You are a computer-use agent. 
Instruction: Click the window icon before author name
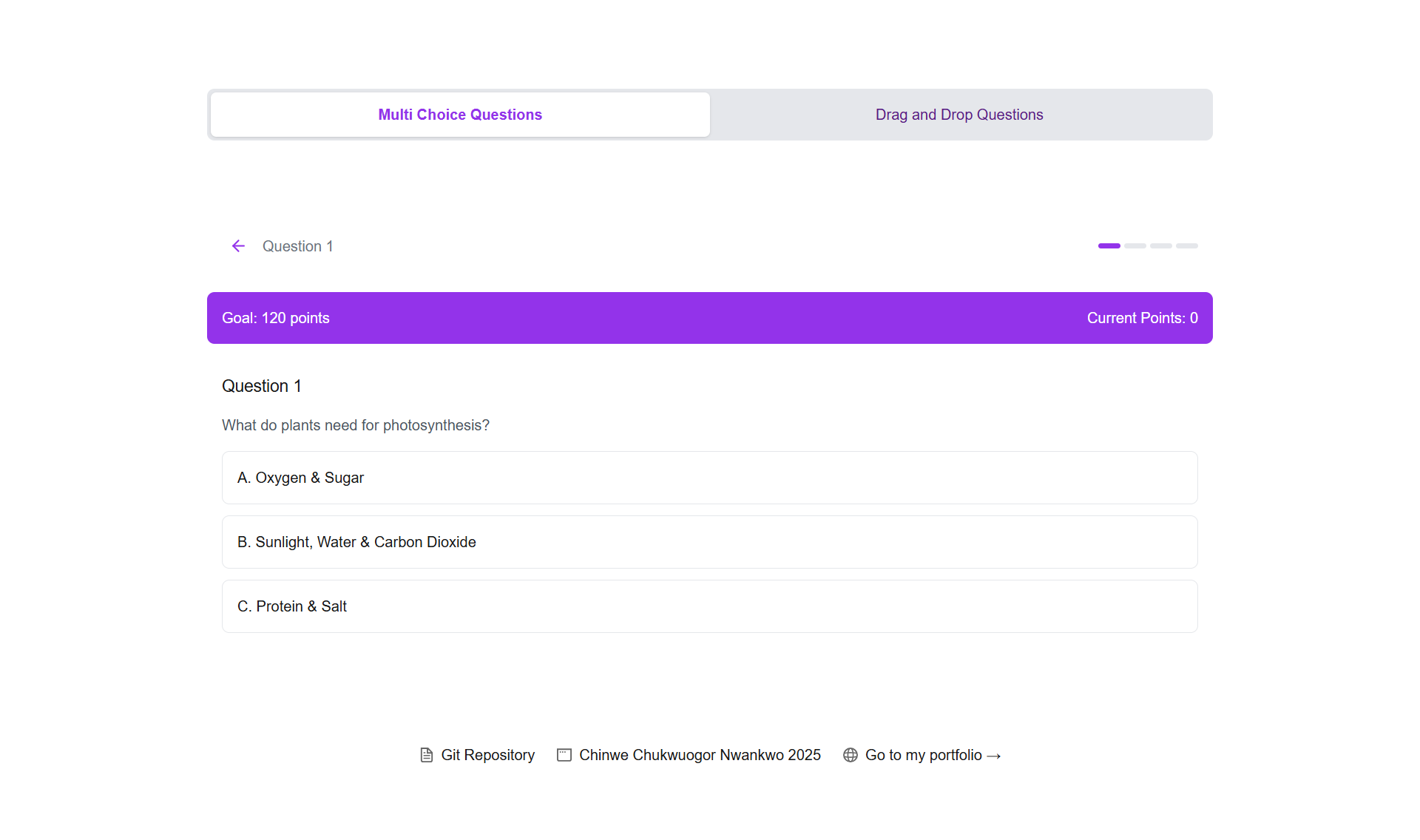pyautogui.click(x=564, y=755)
